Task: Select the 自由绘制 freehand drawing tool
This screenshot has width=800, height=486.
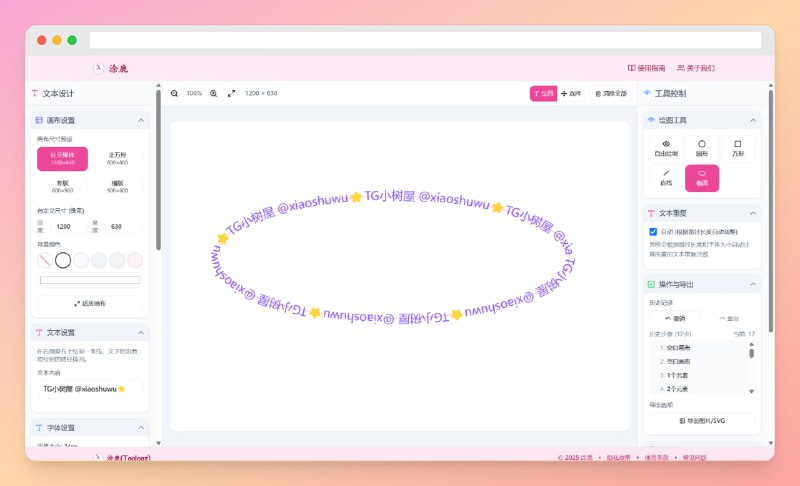Action: tap(666, 148)
